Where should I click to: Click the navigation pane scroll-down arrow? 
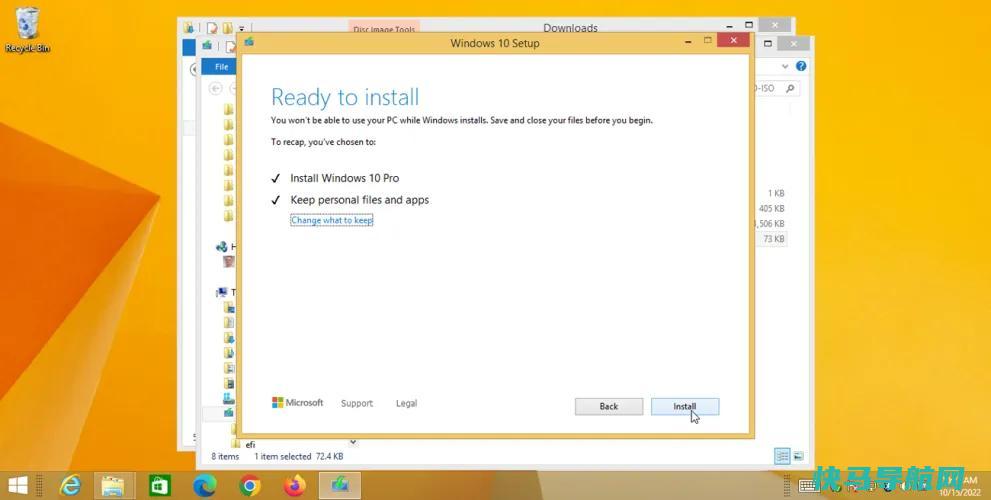click(x=353, y=442)
